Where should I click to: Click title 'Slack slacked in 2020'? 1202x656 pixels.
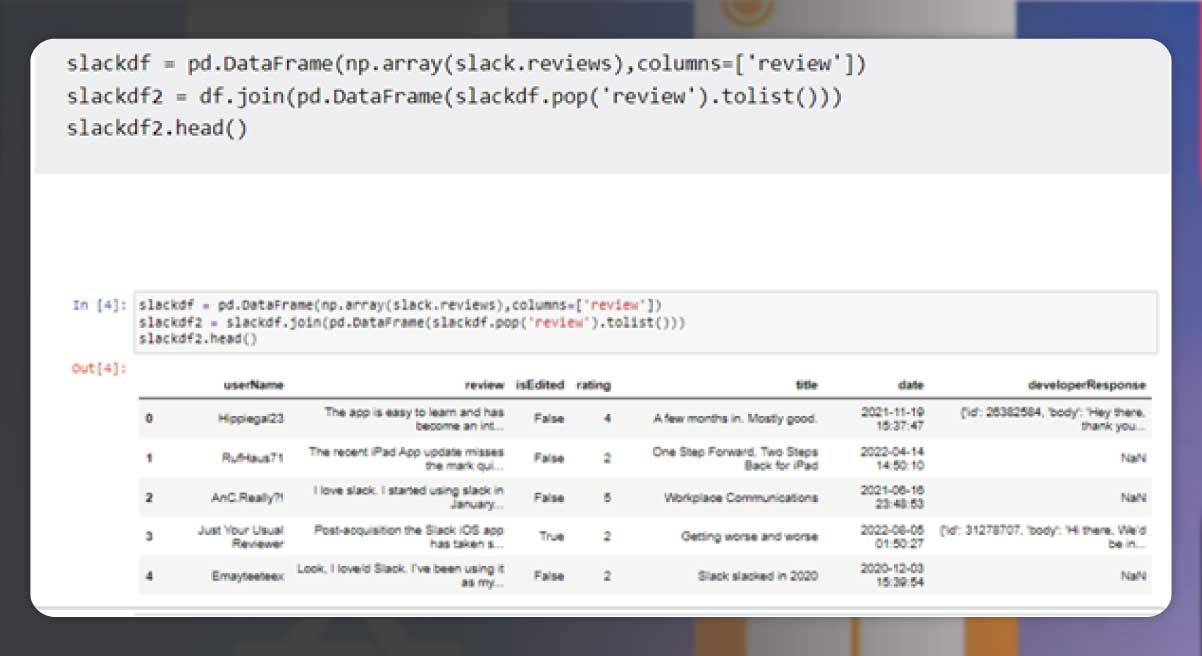point(758,576)
